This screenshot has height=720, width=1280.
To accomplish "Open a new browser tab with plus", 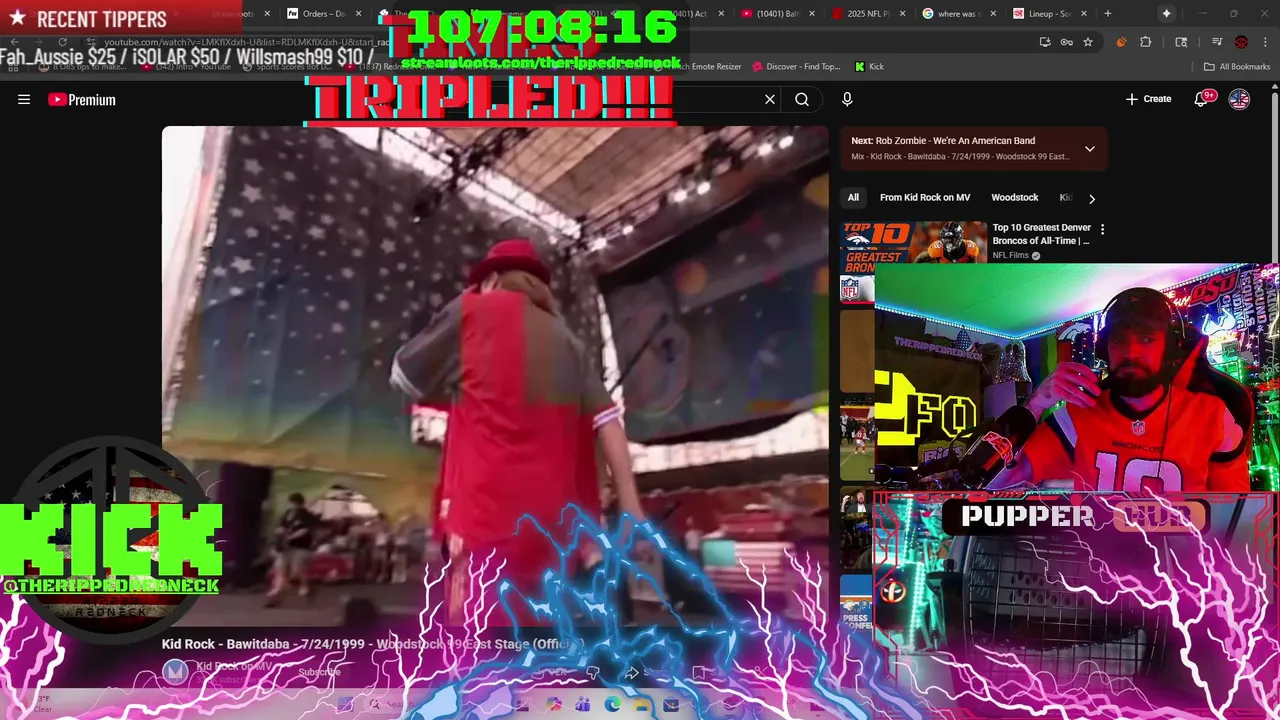I will (1107, 14).
